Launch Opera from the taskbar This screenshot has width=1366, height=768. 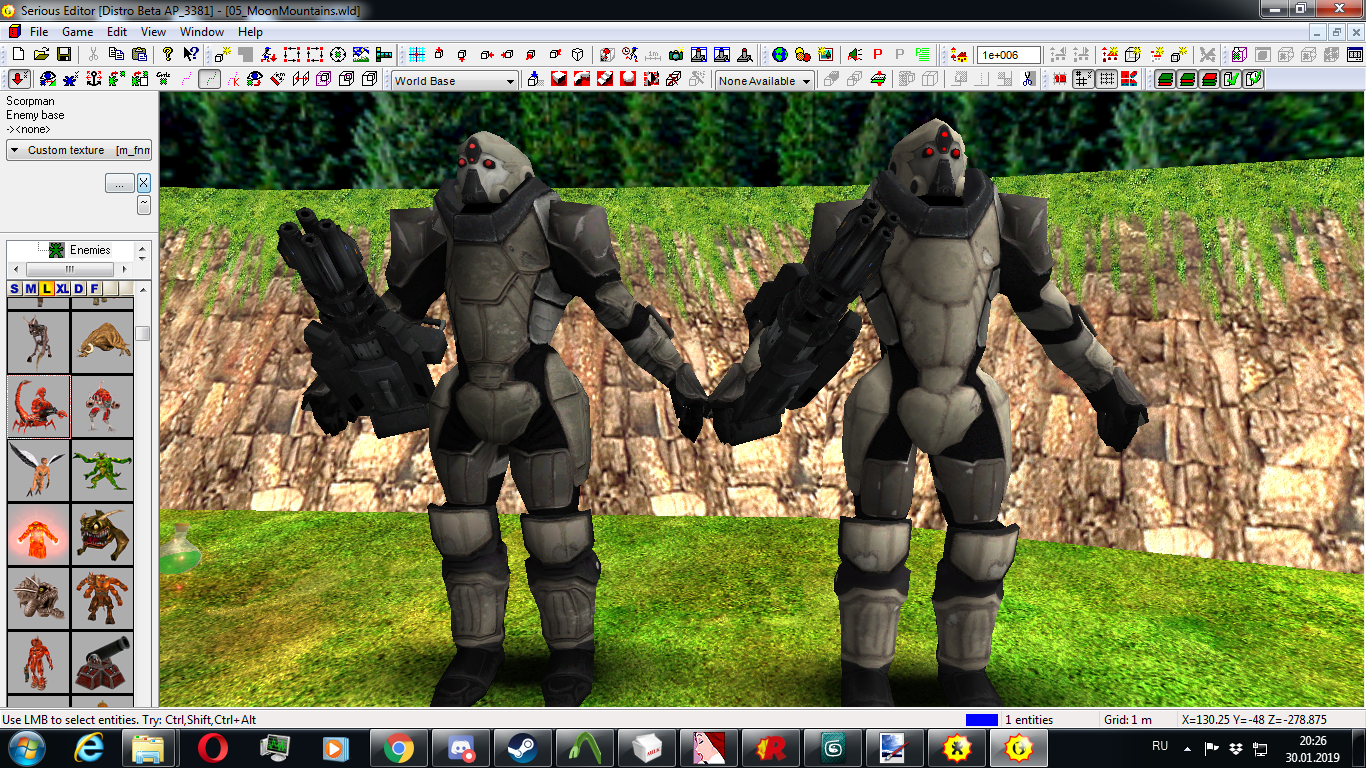click(212, 748)
